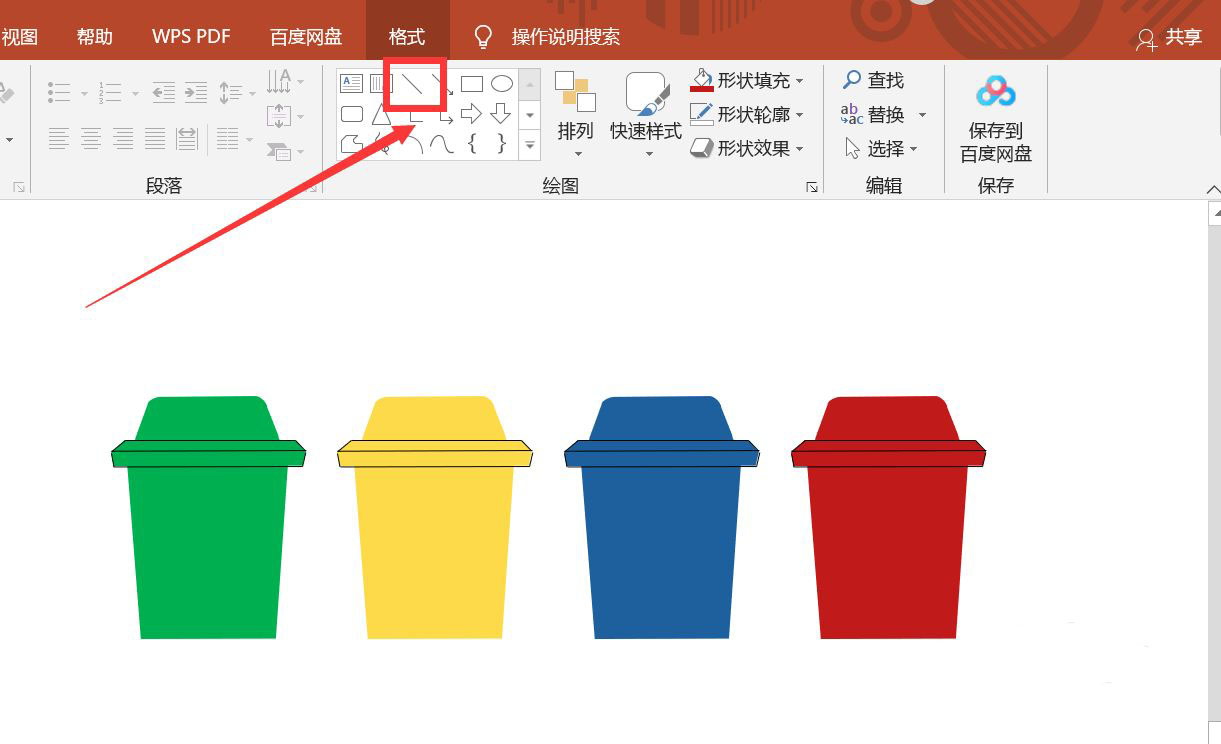Select the Line shape tool

412,84
